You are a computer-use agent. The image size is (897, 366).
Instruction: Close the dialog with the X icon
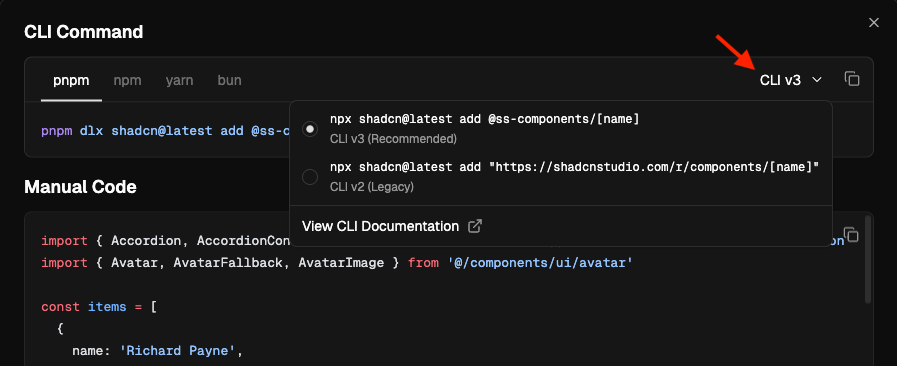[x=874, y=22]
